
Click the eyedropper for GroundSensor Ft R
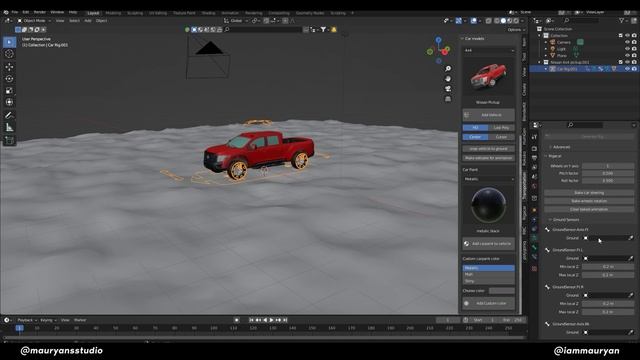point(631,295)
